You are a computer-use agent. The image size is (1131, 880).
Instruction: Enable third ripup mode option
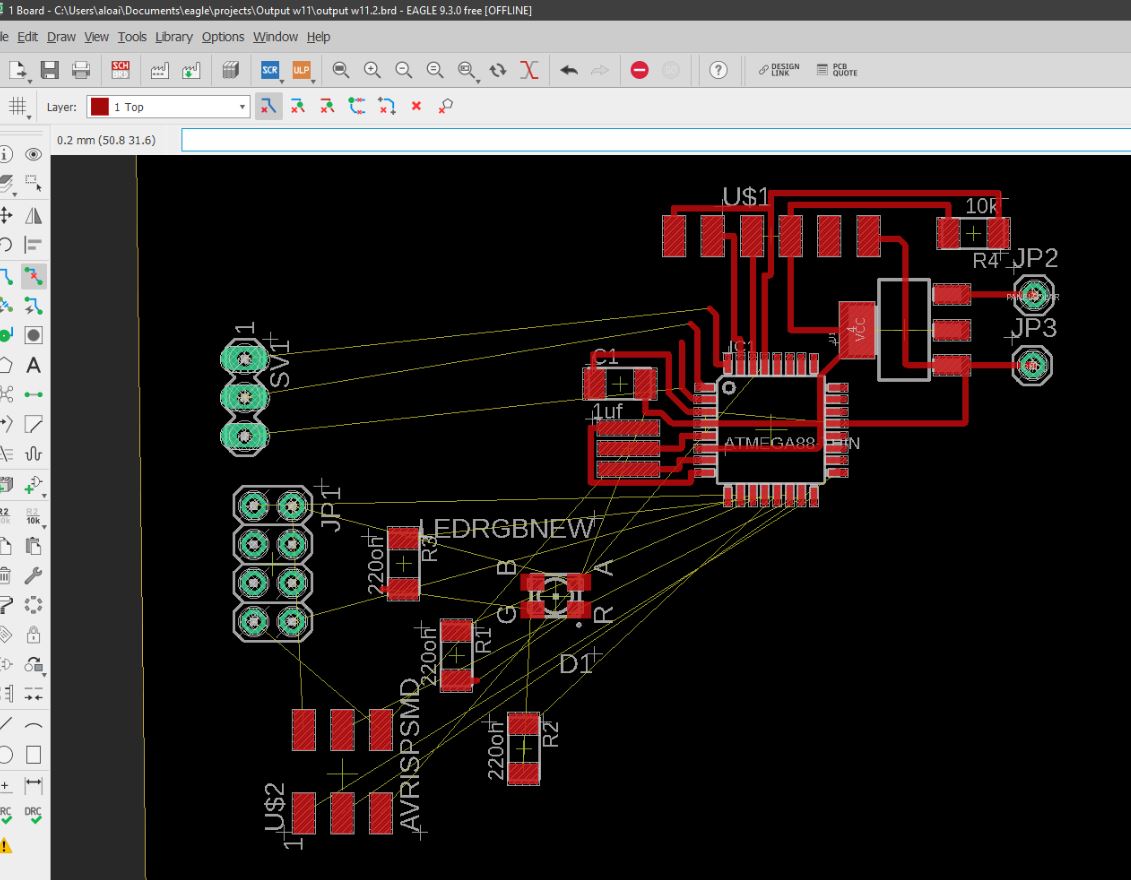coord(327,107)
